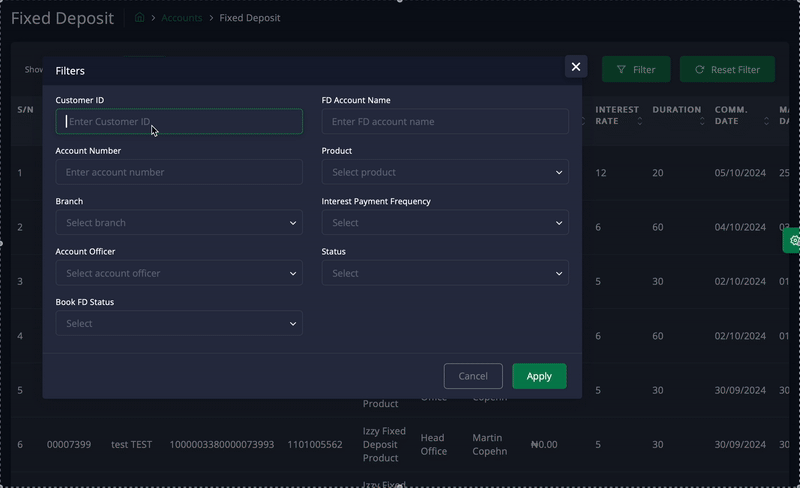Cancel the Filters dialog
Screen dimensions: 800x488
pos(473,376)
